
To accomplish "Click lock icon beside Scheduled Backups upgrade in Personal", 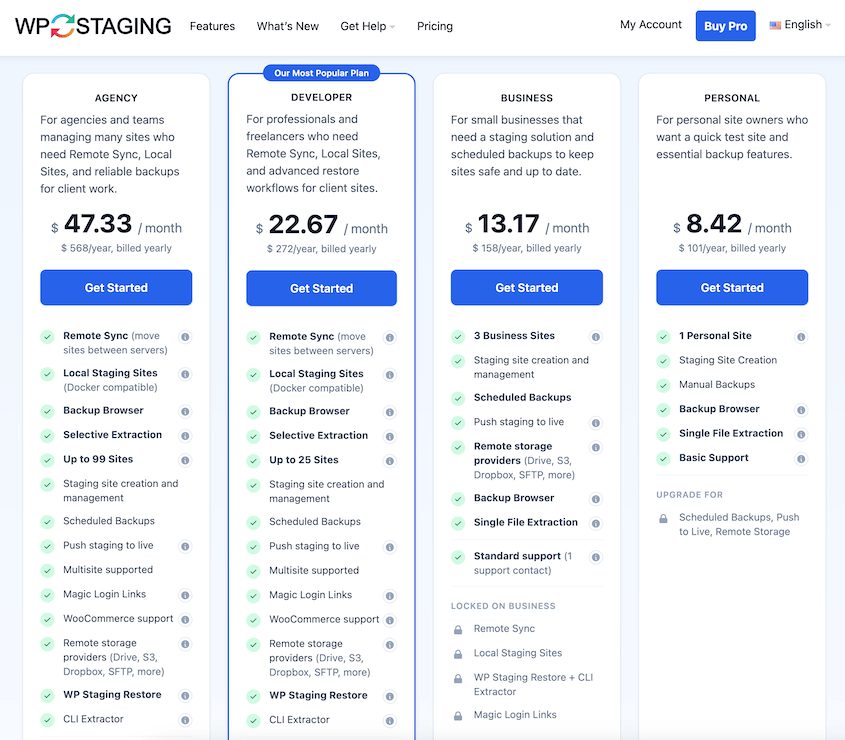I will tap(663, 518).
